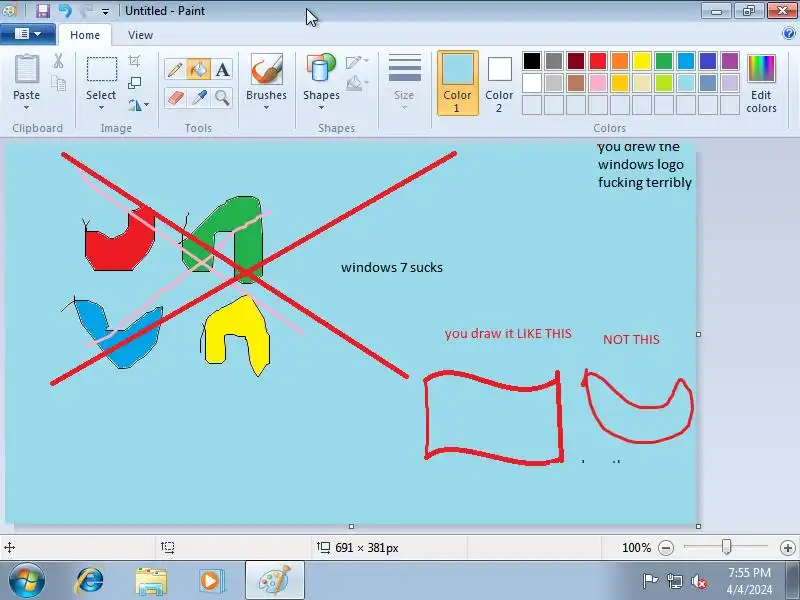The height and width of the screenshot is (600, 800).
Task: Click the zoom out minus button
Action: point(666,548)
